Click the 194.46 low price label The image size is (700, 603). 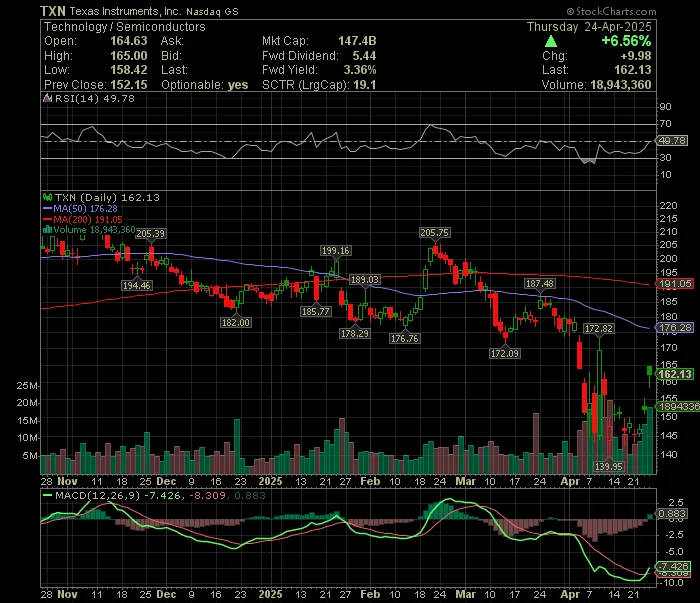(x=137, y=285)
